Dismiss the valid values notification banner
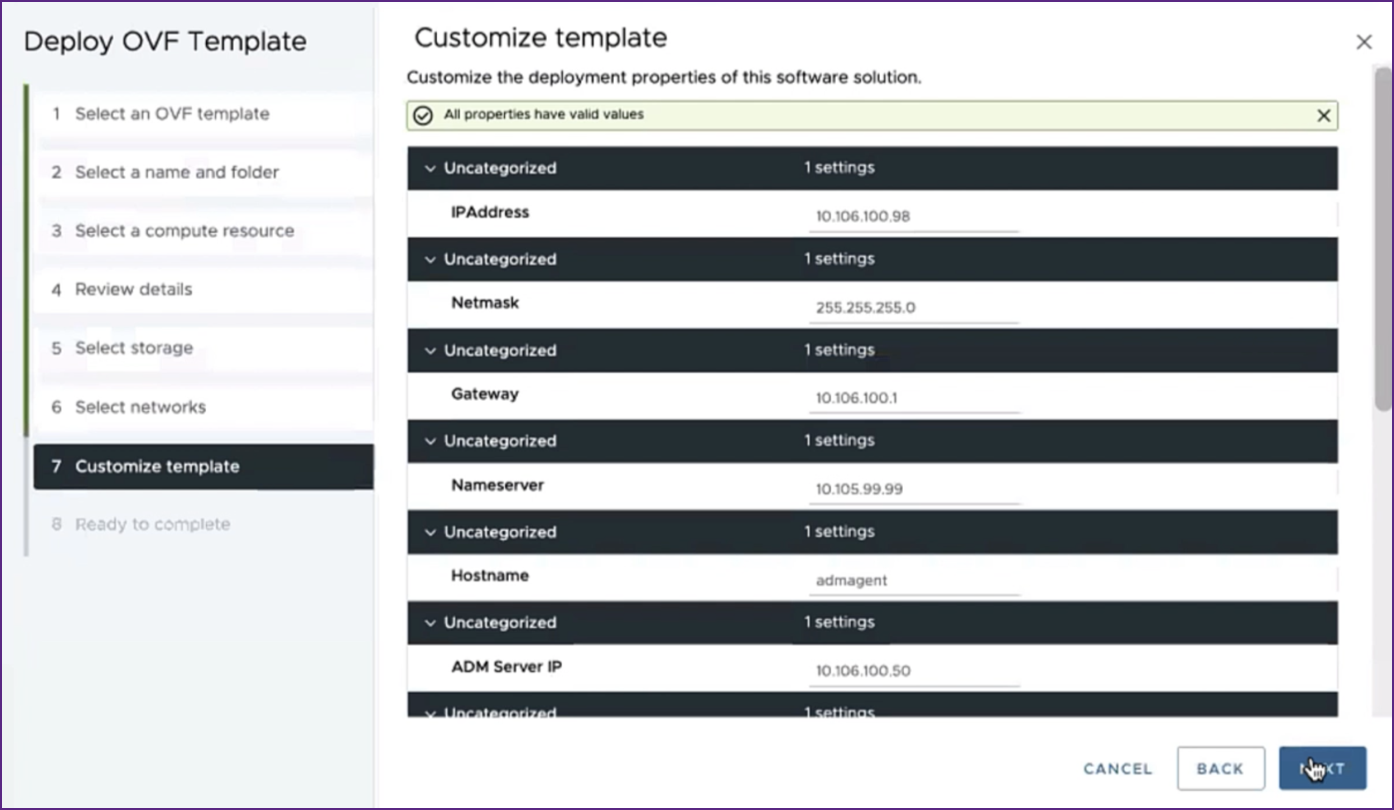The width and height of the screenshot is (1394, 810). (x=1323, y=116)
